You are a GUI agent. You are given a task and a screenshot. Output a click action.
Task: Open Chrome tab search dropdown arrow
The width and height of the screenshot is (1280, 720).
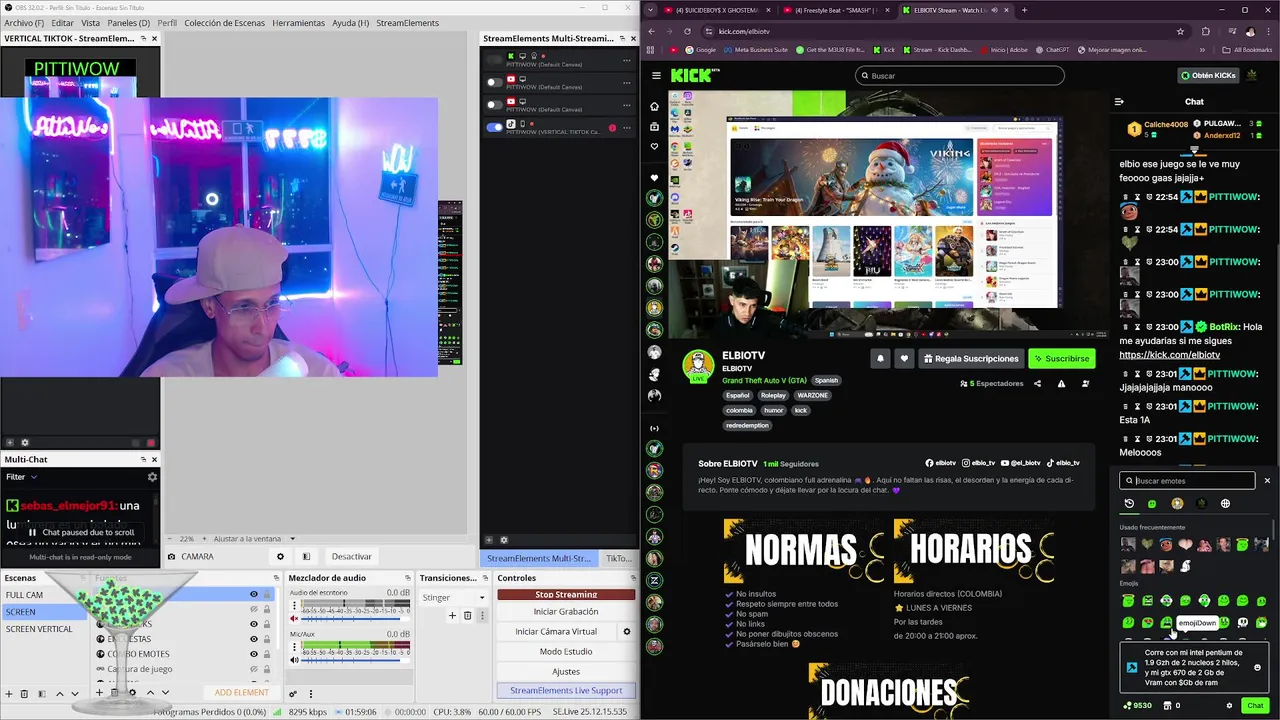[x=652, y=10]
